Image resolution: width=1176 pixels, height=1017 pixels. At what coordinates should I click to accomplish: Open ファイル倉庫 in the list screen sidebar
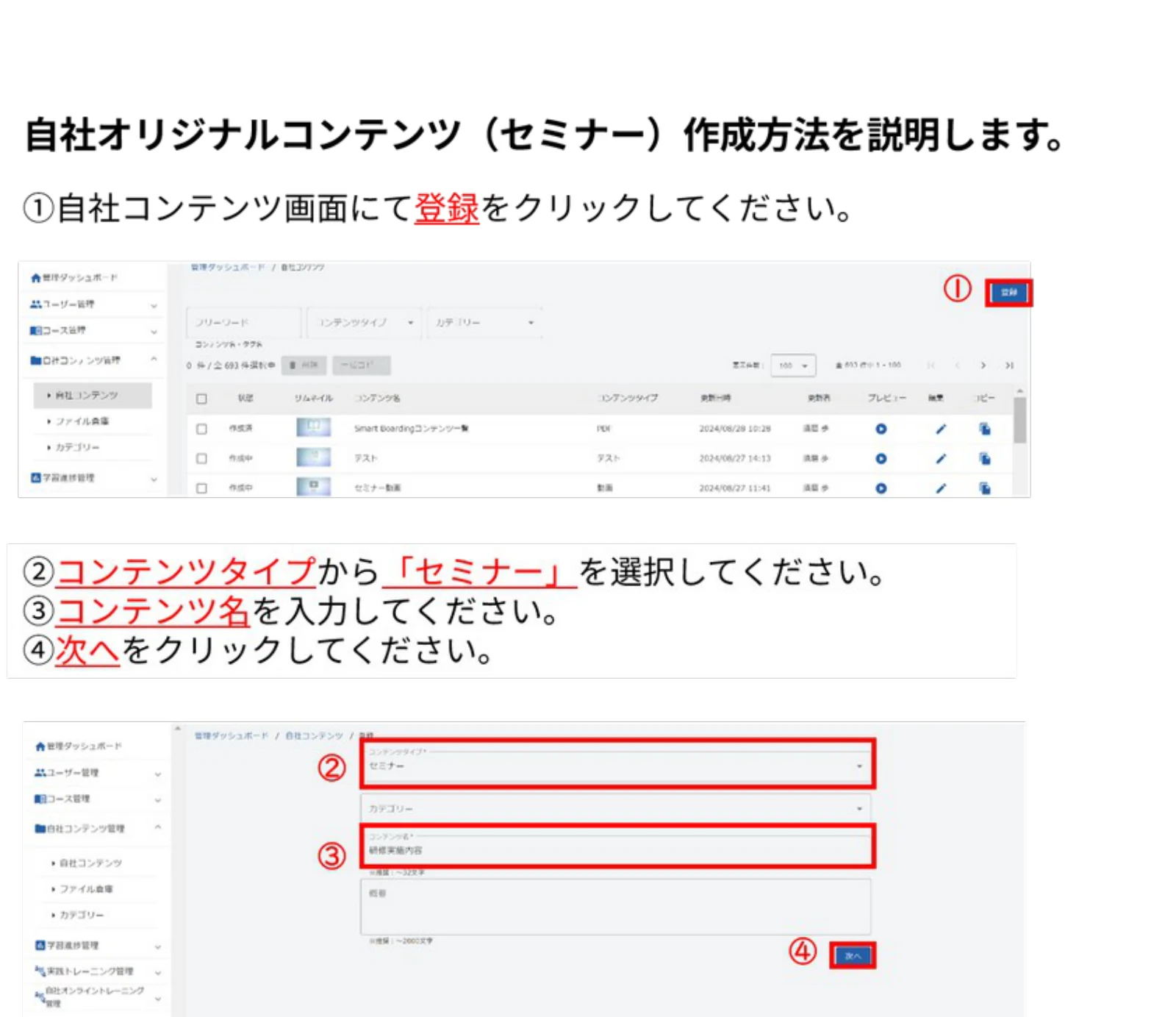click(82, 421)
